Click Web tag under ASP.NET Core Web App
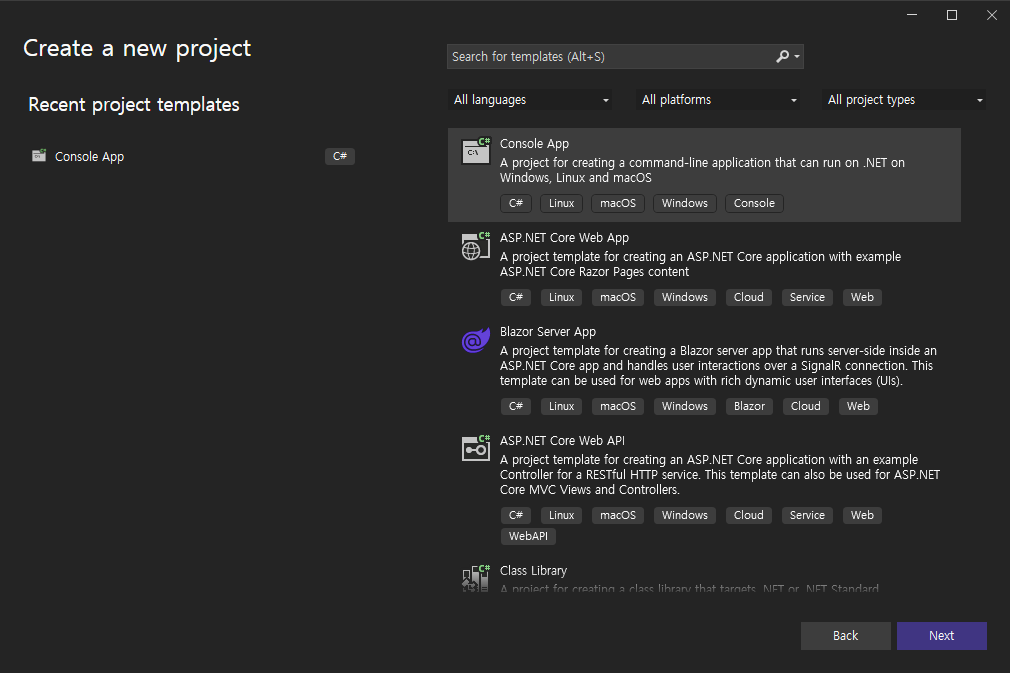Image resolution: width=1010 pixels, height=673 pixels. click(862, 297)
